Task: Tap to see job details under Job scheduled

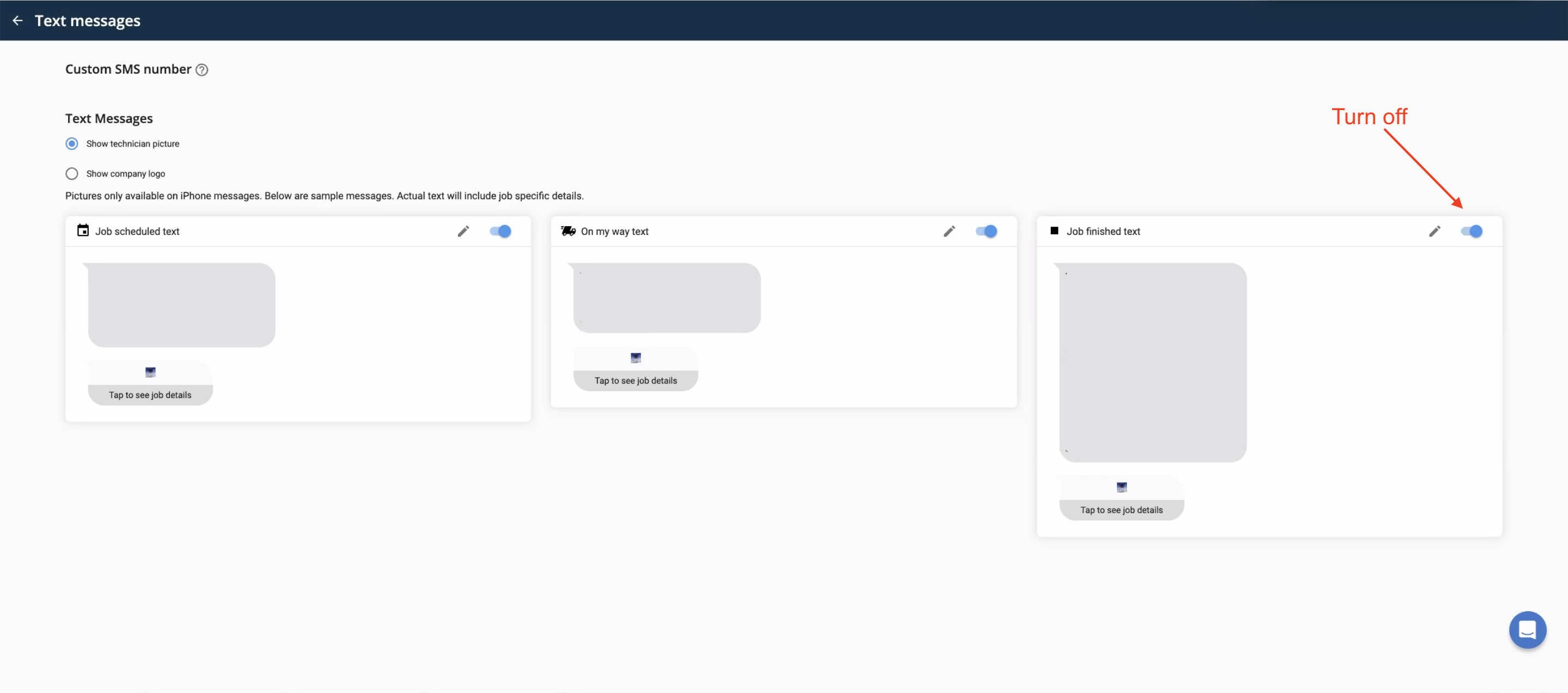Action: [150, 394]
